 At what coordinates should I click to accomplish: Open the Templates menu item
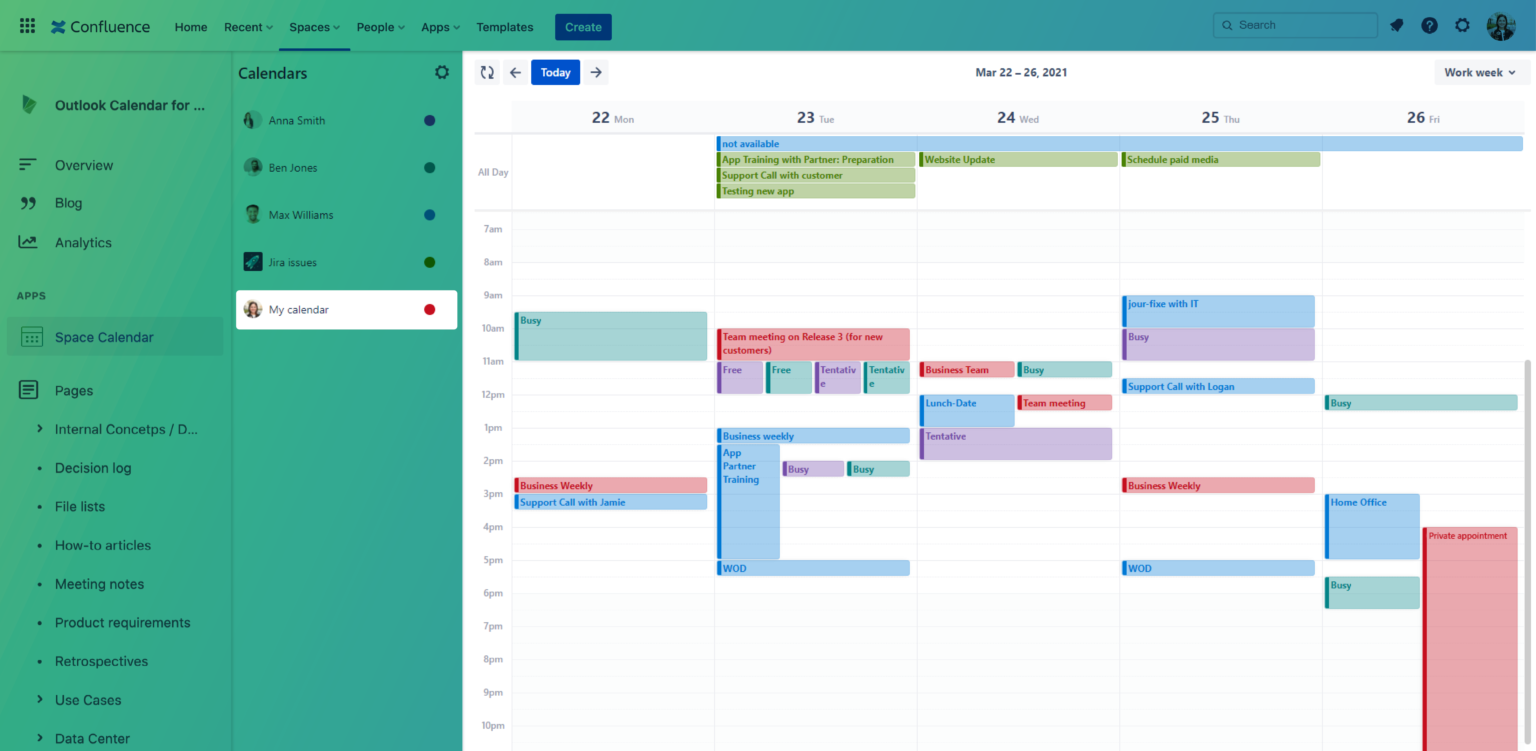tap(505, 27)
